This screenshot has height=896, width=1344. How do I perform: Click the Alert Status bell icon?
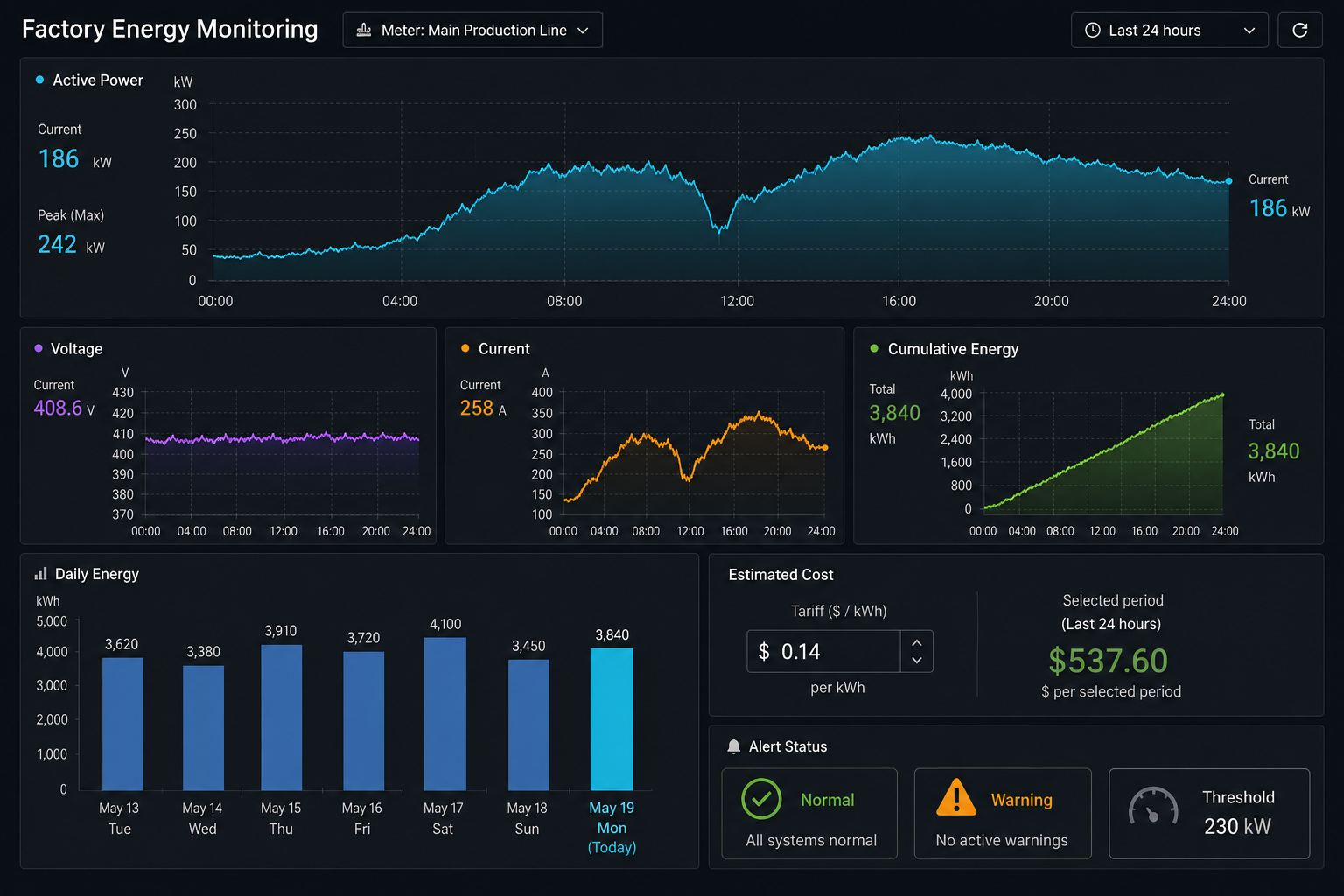pos(733,746)
